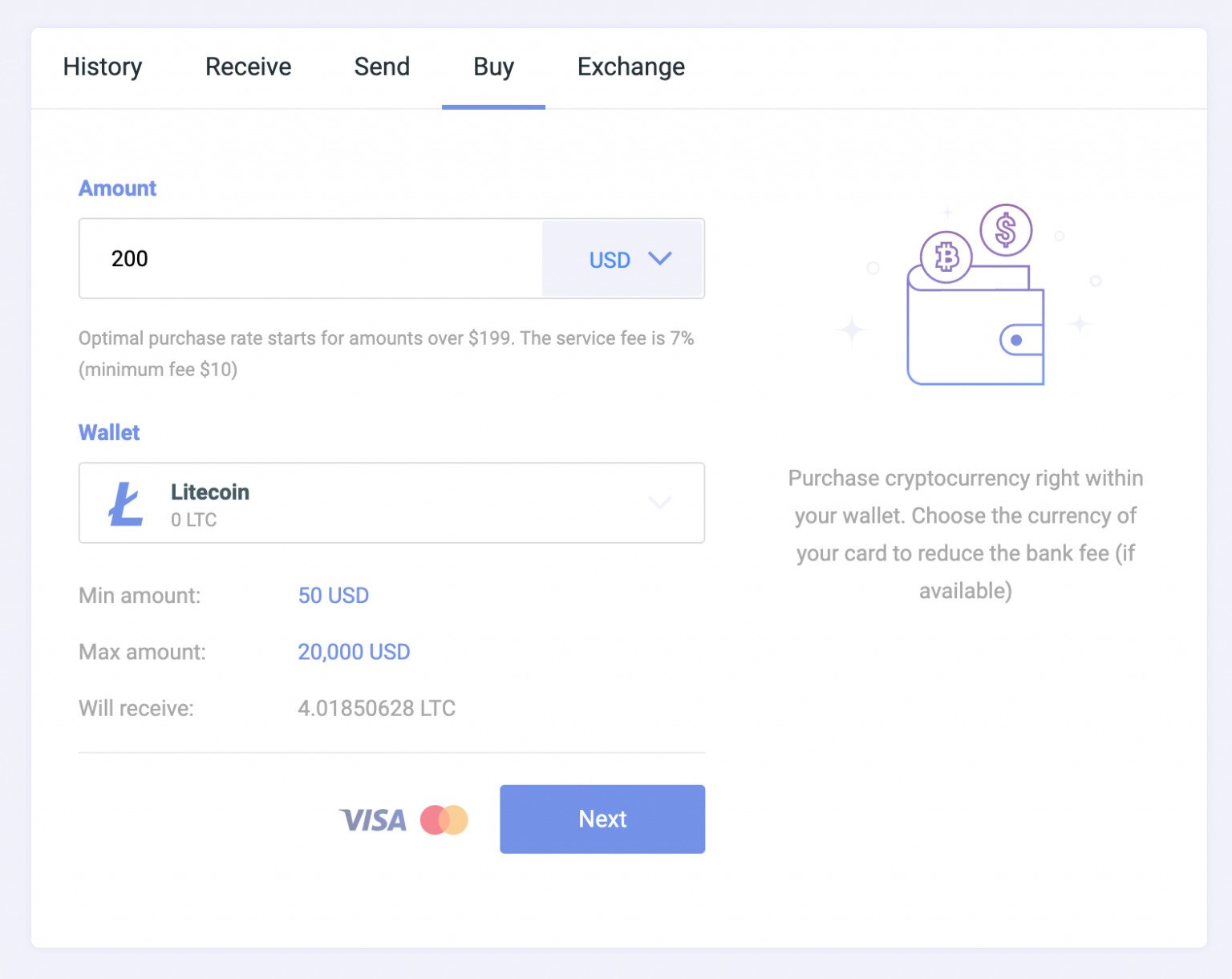Click the Amount input field
The image size is (1232, 979).
(310, 258)
